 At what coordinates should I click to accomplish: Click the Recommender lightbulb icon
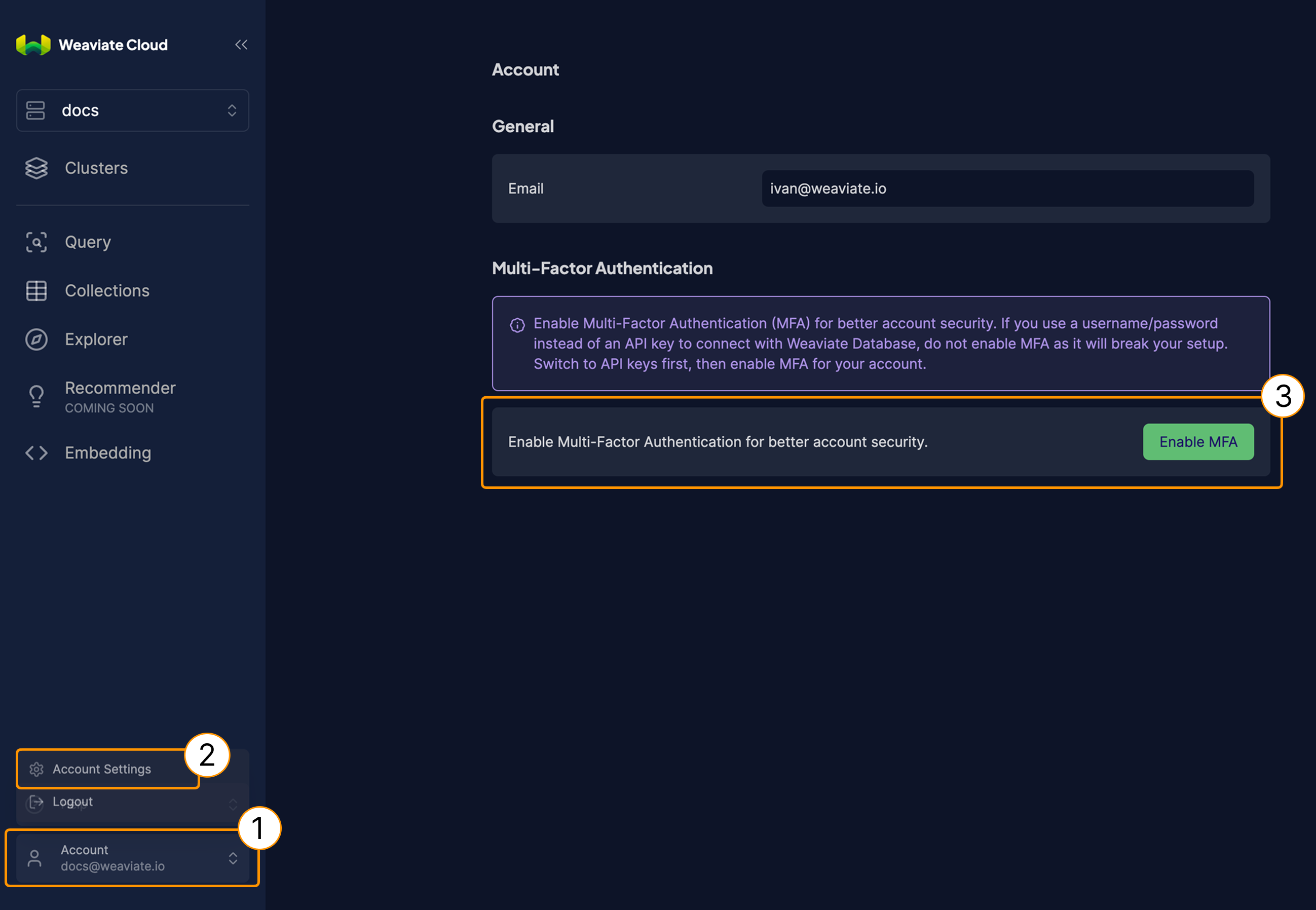coord(36,396)
